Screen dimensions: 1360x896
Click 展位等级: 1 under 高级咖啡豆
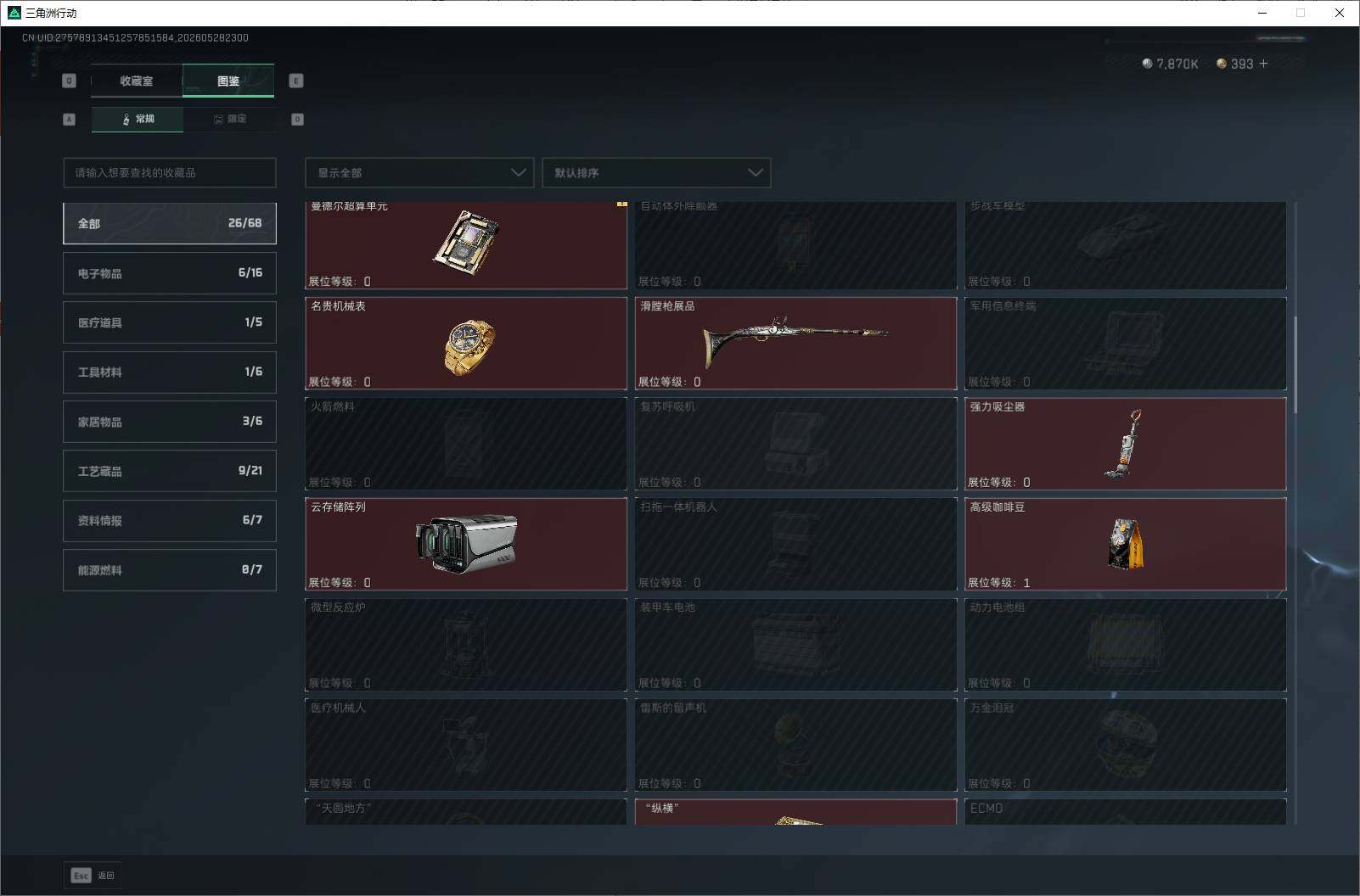999,582
